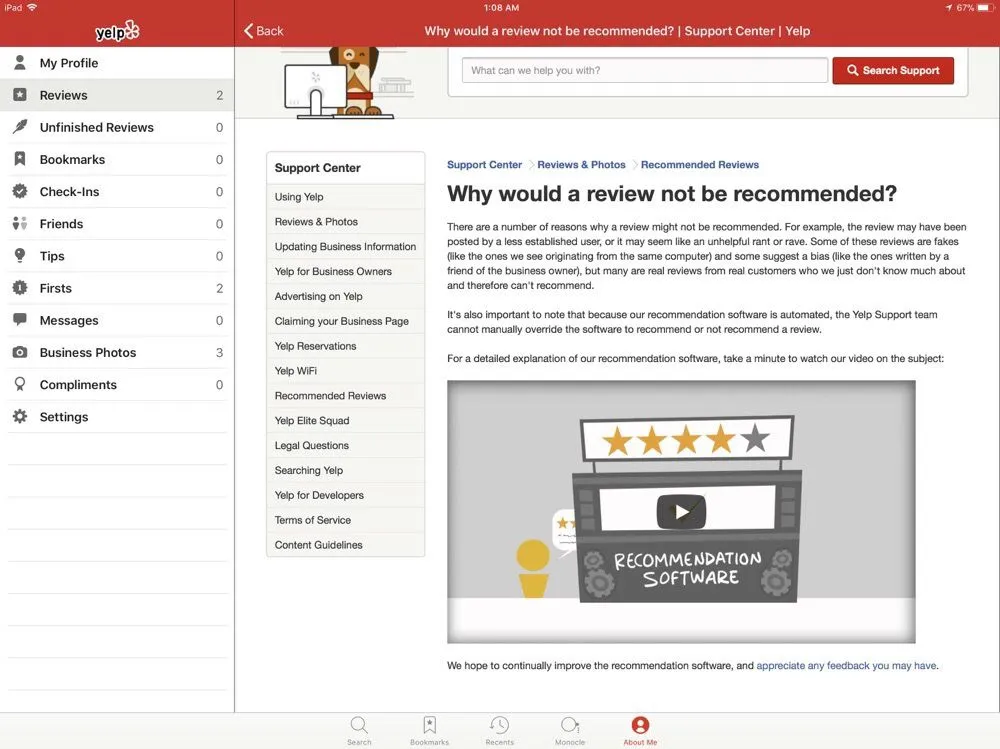The width and height of the screenshot is (1000, 749).
Task: Open Yelp for Business Owners topic
Action: click(346, 271)
